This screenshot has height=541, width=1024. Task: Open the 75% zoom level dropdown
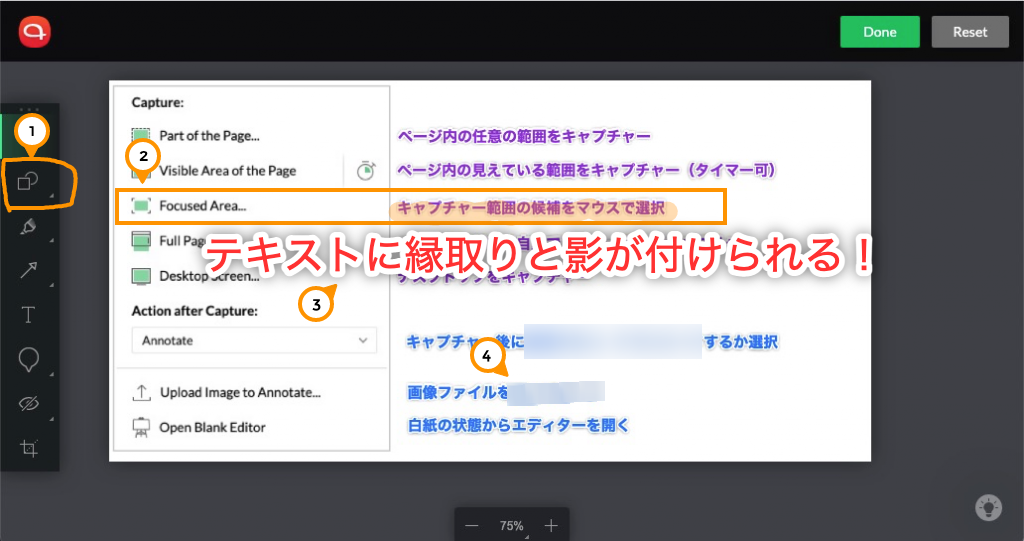(512, 525)
